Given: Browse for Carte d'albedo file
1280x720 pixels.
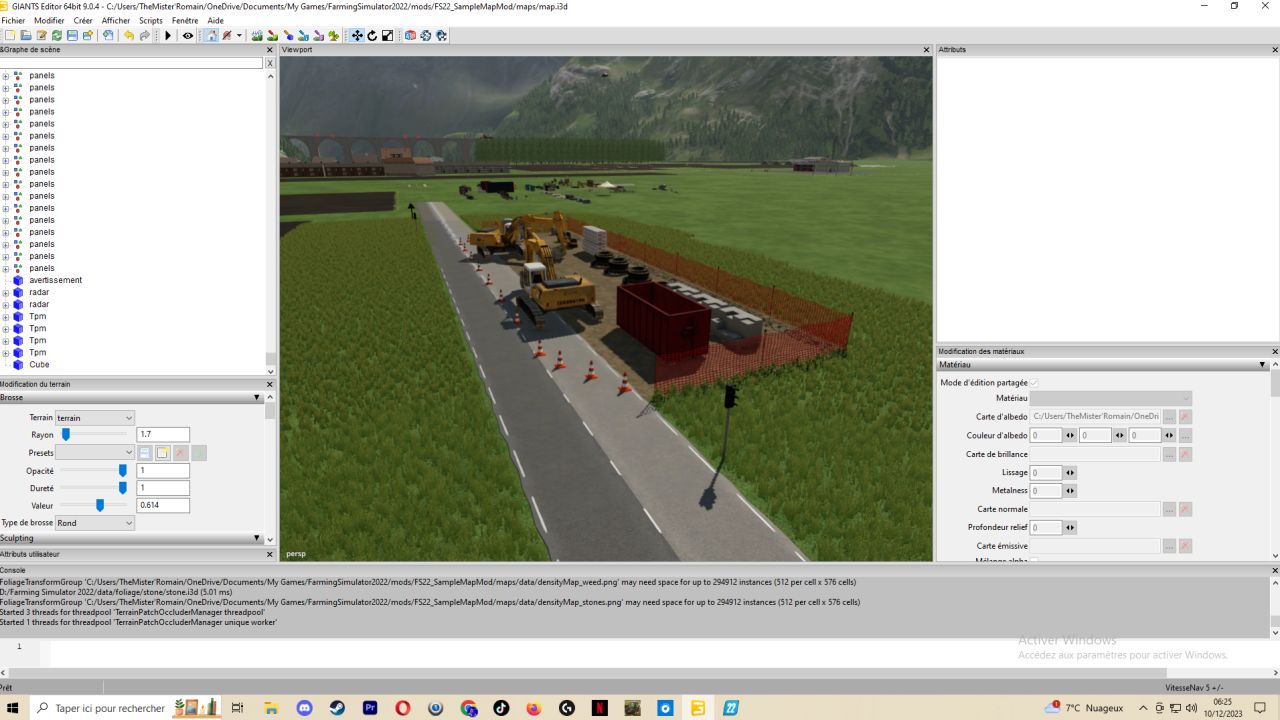Looking at the screenshot, I should (x=1169, y=416).
